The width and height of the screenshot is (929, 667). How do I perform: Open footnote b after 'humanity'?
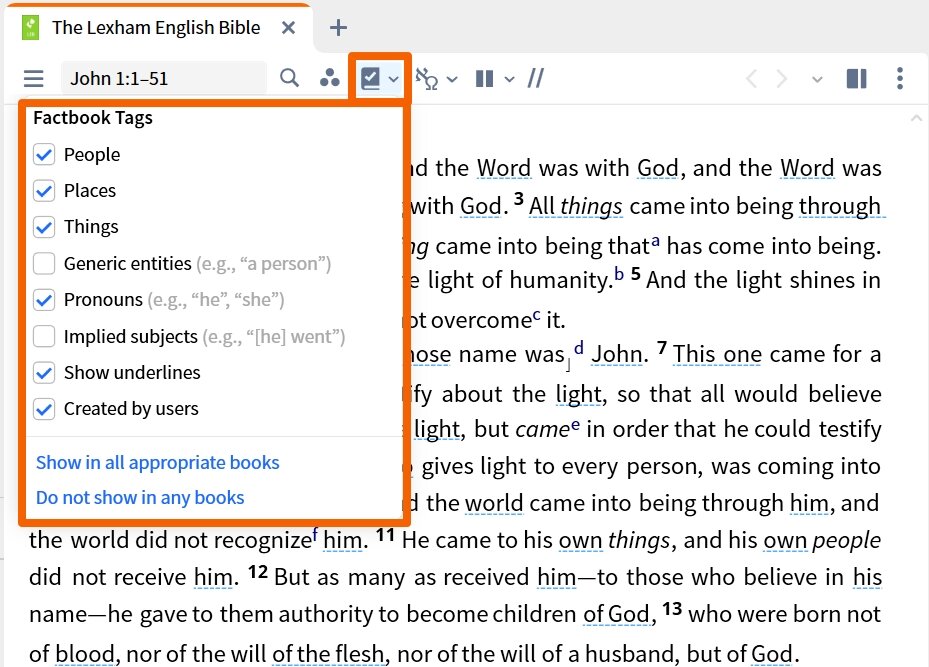click(619, 274)
